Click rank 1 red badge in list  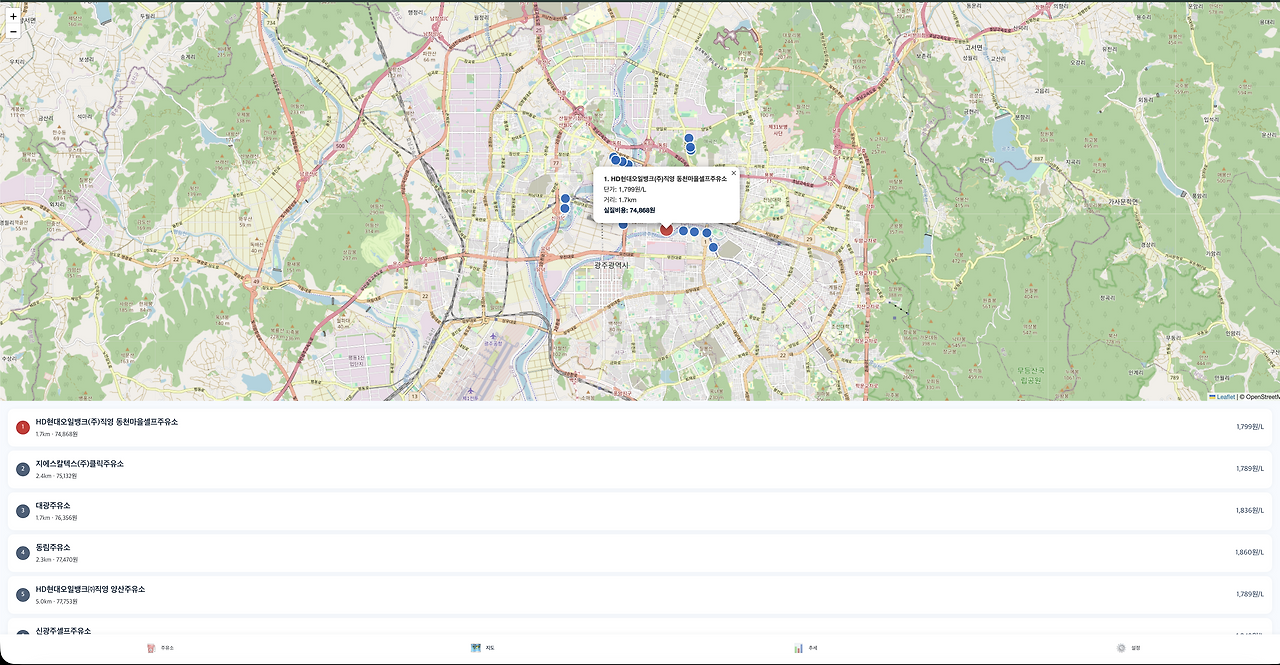[23, 427]
